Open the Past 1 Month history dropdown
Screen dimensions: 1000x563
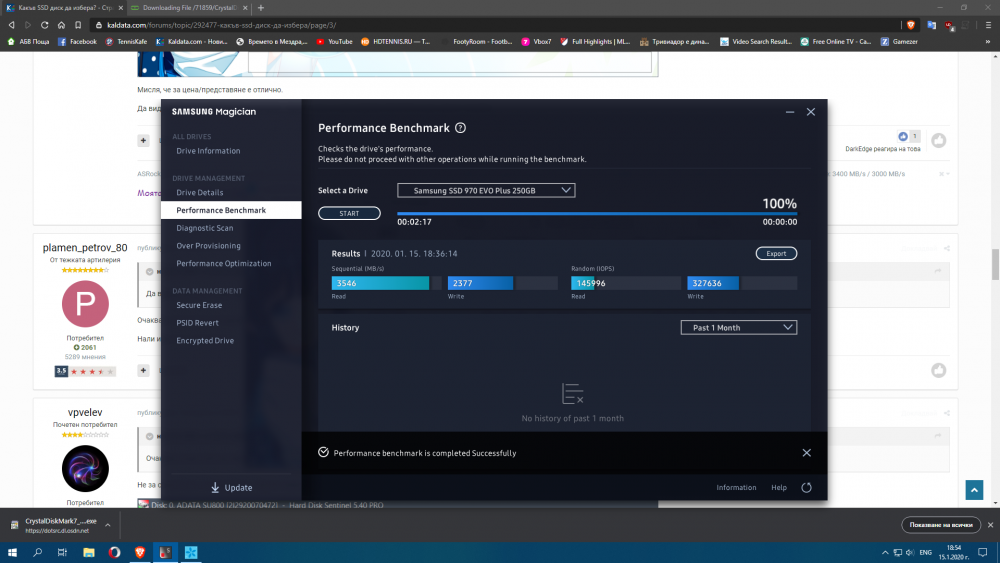[x=739, y=328]
